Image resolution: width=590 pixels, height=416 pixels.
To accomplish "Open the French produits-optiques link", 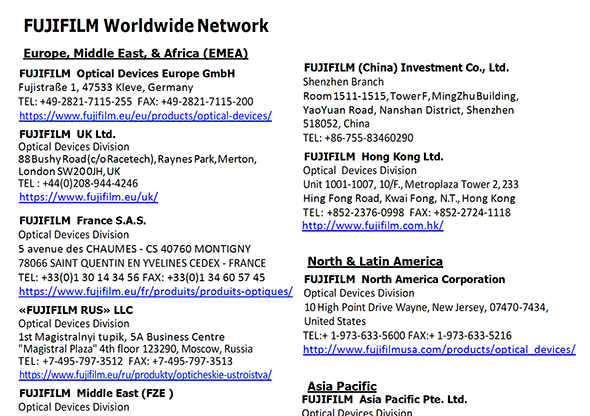I will coord(156,291).
